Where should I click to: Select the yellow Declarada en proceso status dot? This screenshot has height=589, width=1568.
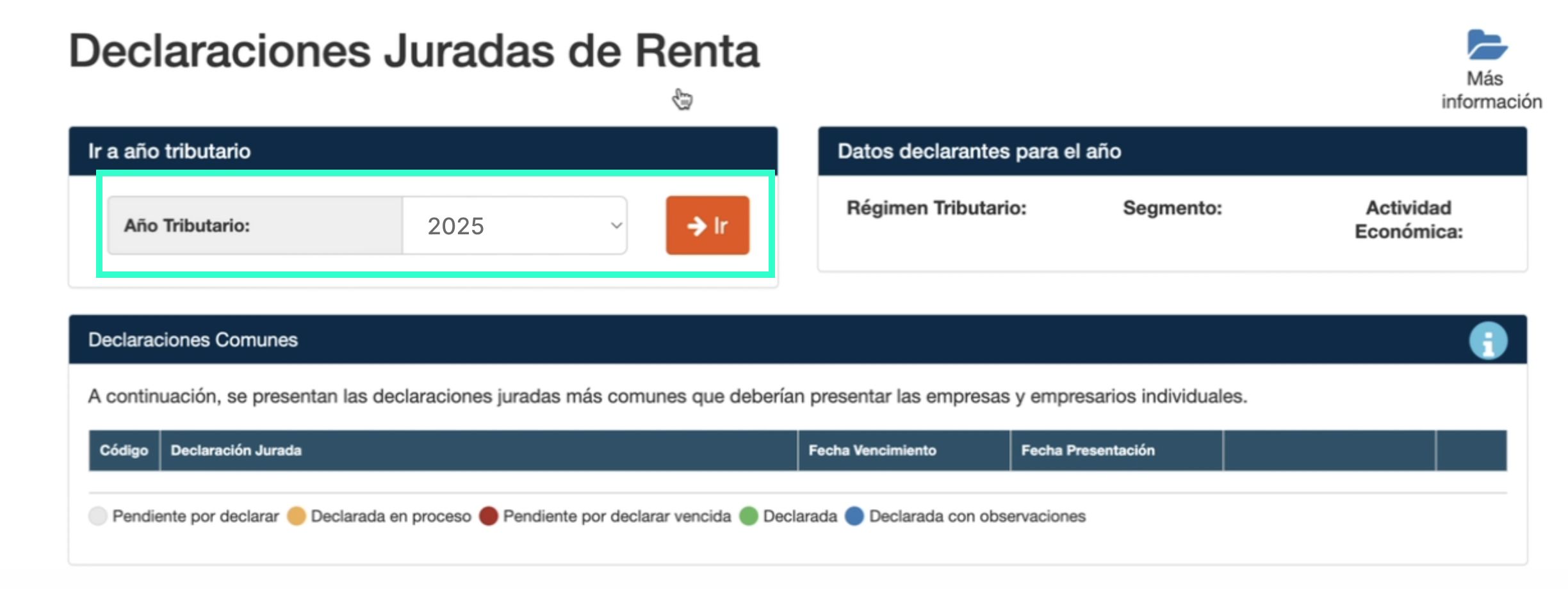tap(297, 516)
